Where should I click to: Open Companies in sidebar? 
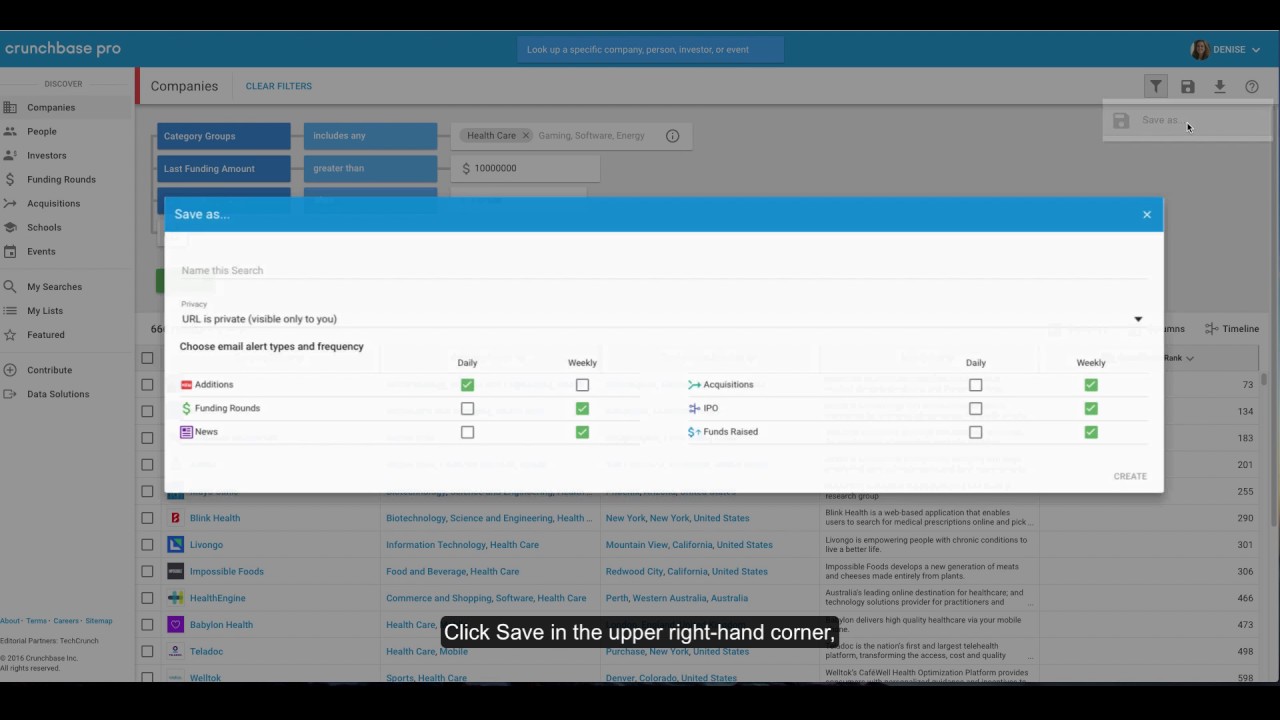(51, 107)
